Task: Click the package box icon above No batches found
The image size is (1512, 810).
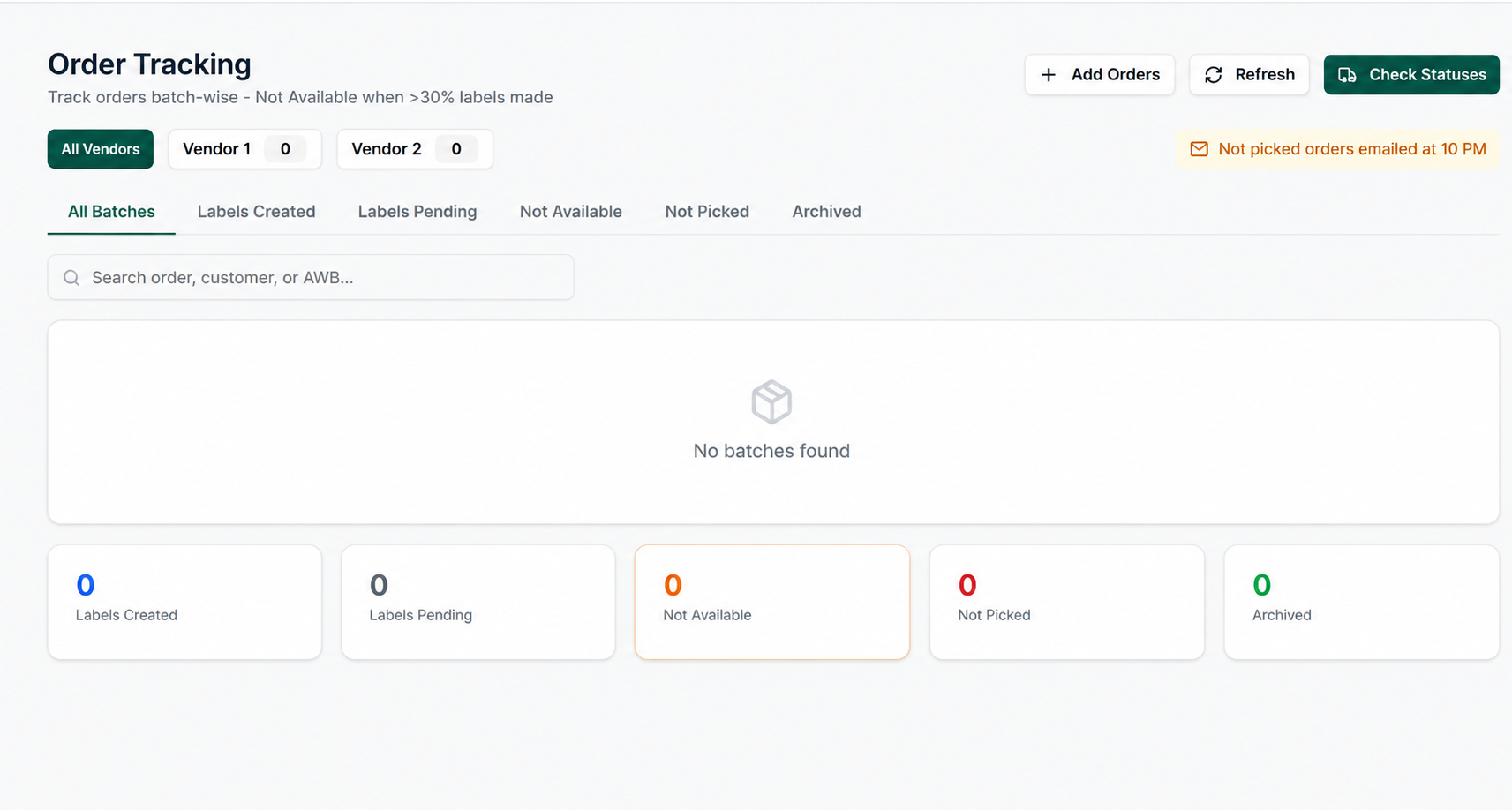Action: [771, 402]
